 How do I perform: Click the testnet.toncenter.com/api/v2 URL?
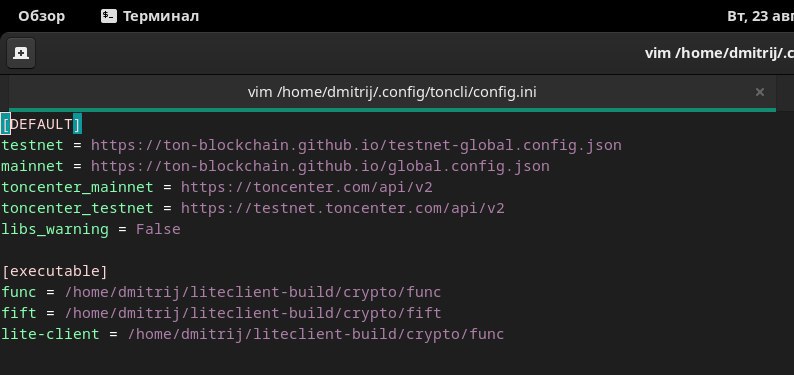click(343, 208)
